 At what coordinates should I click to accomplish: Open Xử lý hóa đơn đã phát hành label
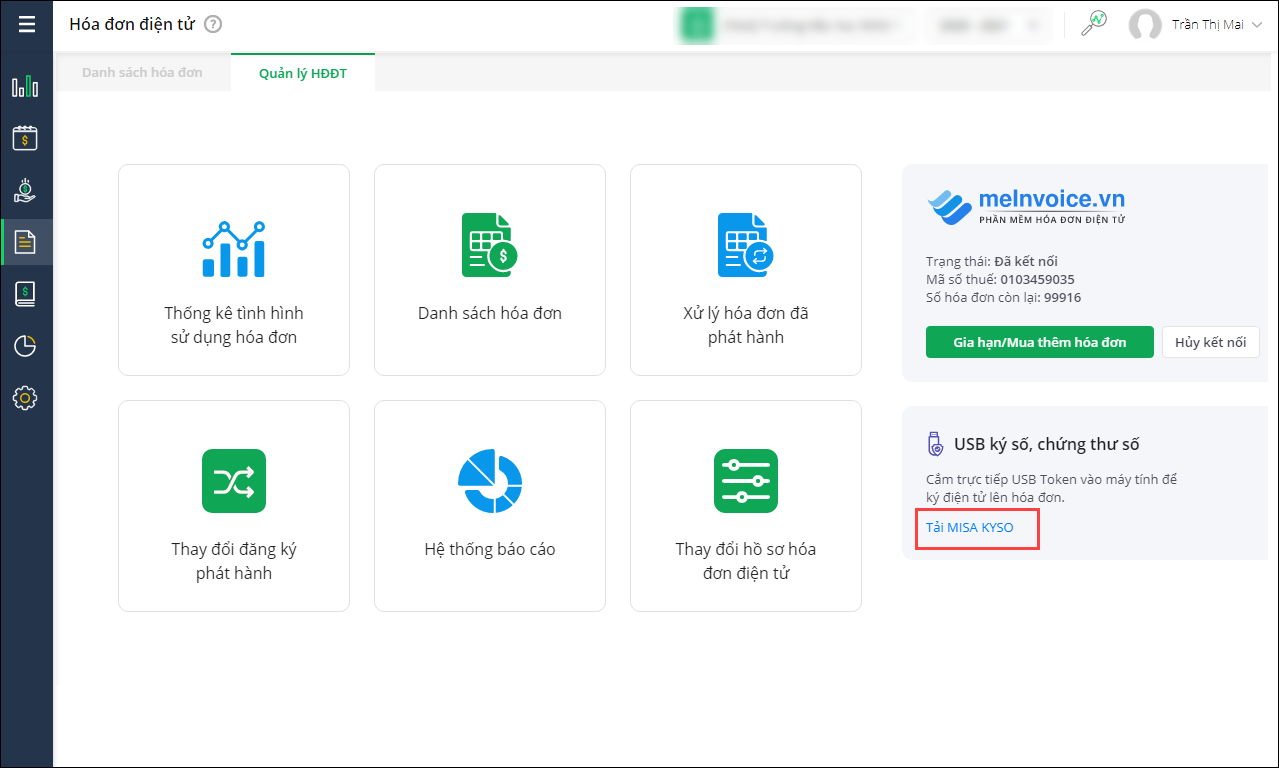pos(746,325)
